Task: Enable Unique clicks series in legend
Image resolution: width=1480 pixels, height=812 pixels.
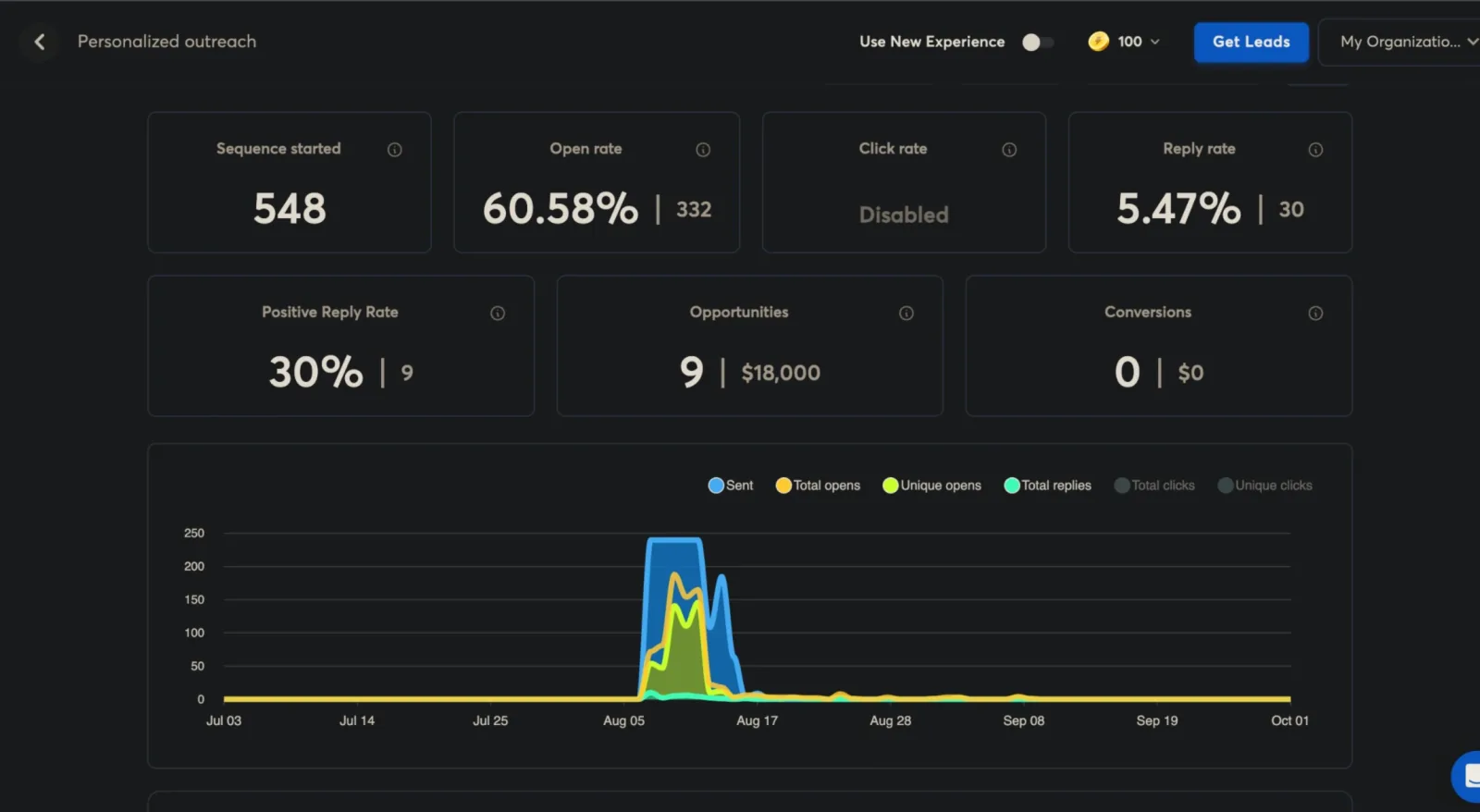Action: (x=1264, y=486)
